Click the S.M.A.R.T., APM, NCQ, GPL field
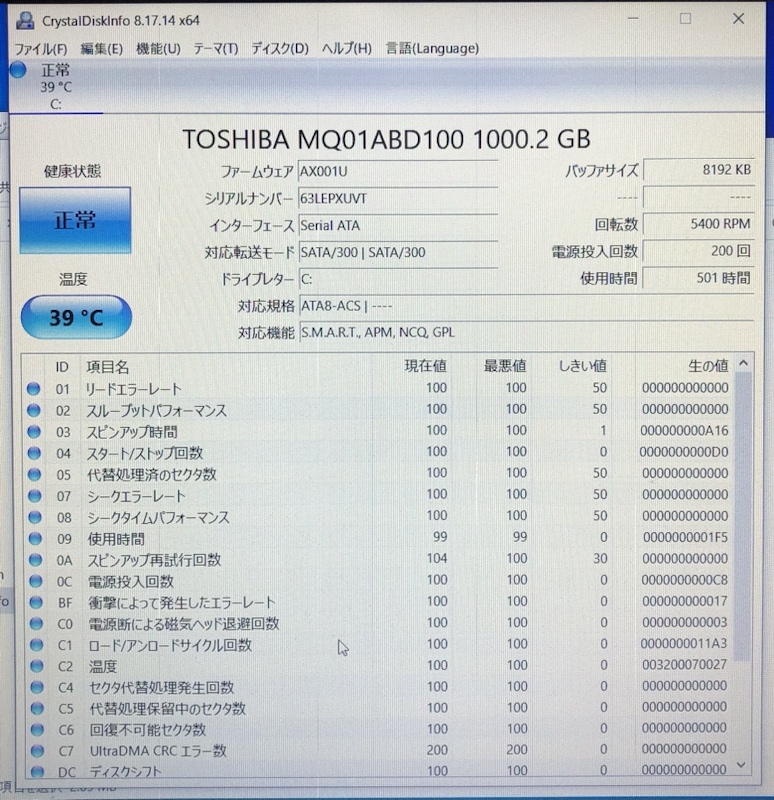 pos(526,333)
